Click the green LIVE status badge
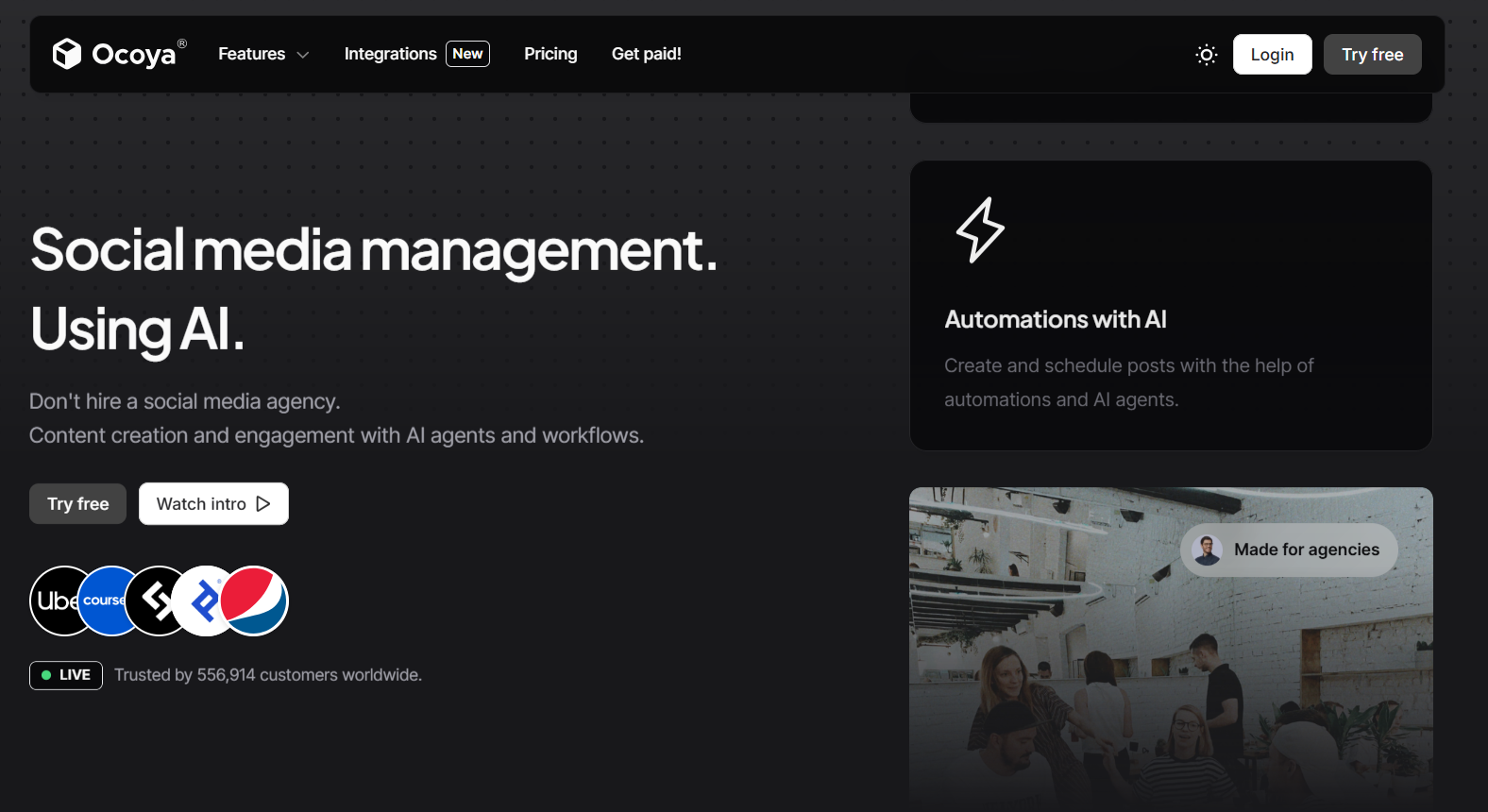 tap(66, 675)
